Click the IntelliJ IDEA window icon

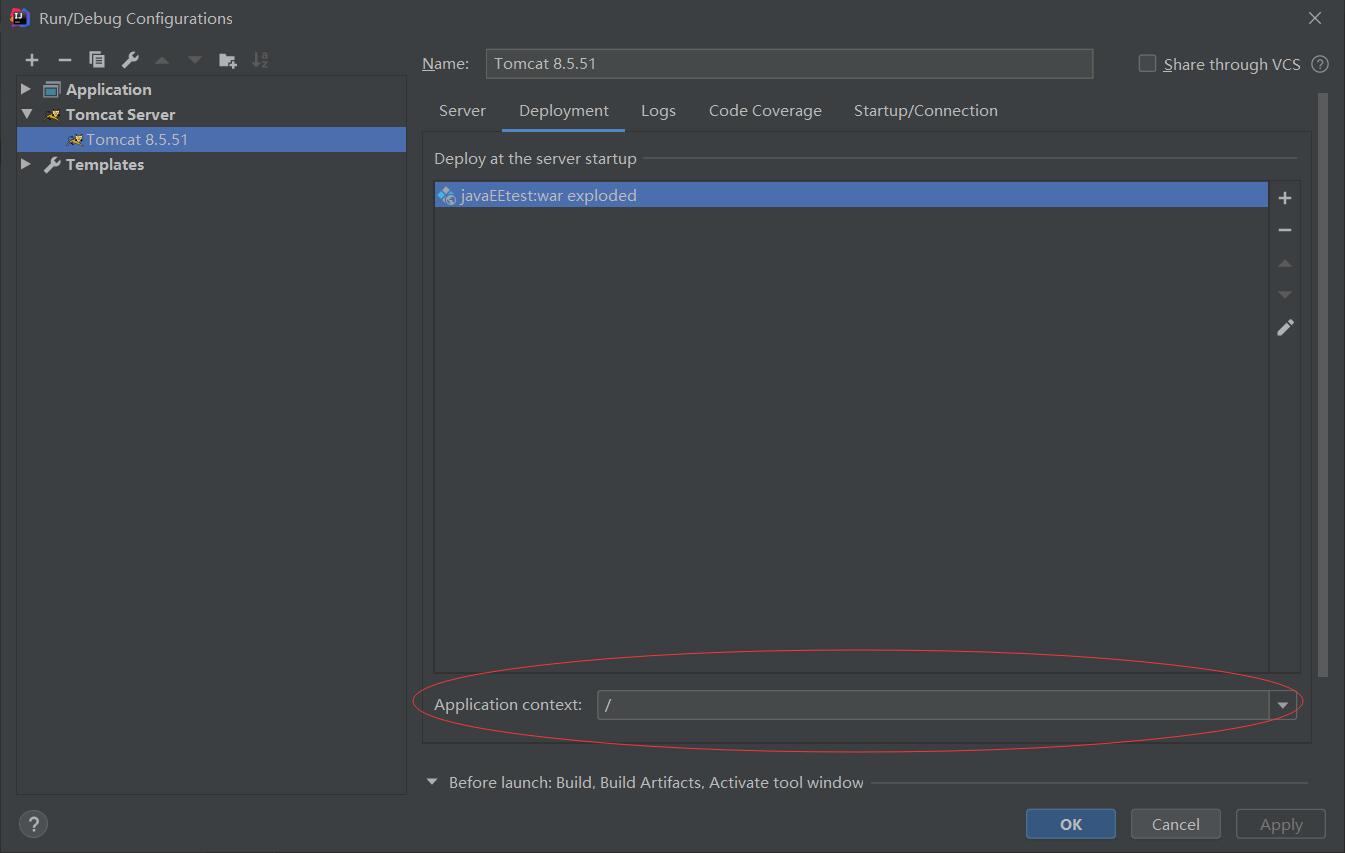pos(19,17)
